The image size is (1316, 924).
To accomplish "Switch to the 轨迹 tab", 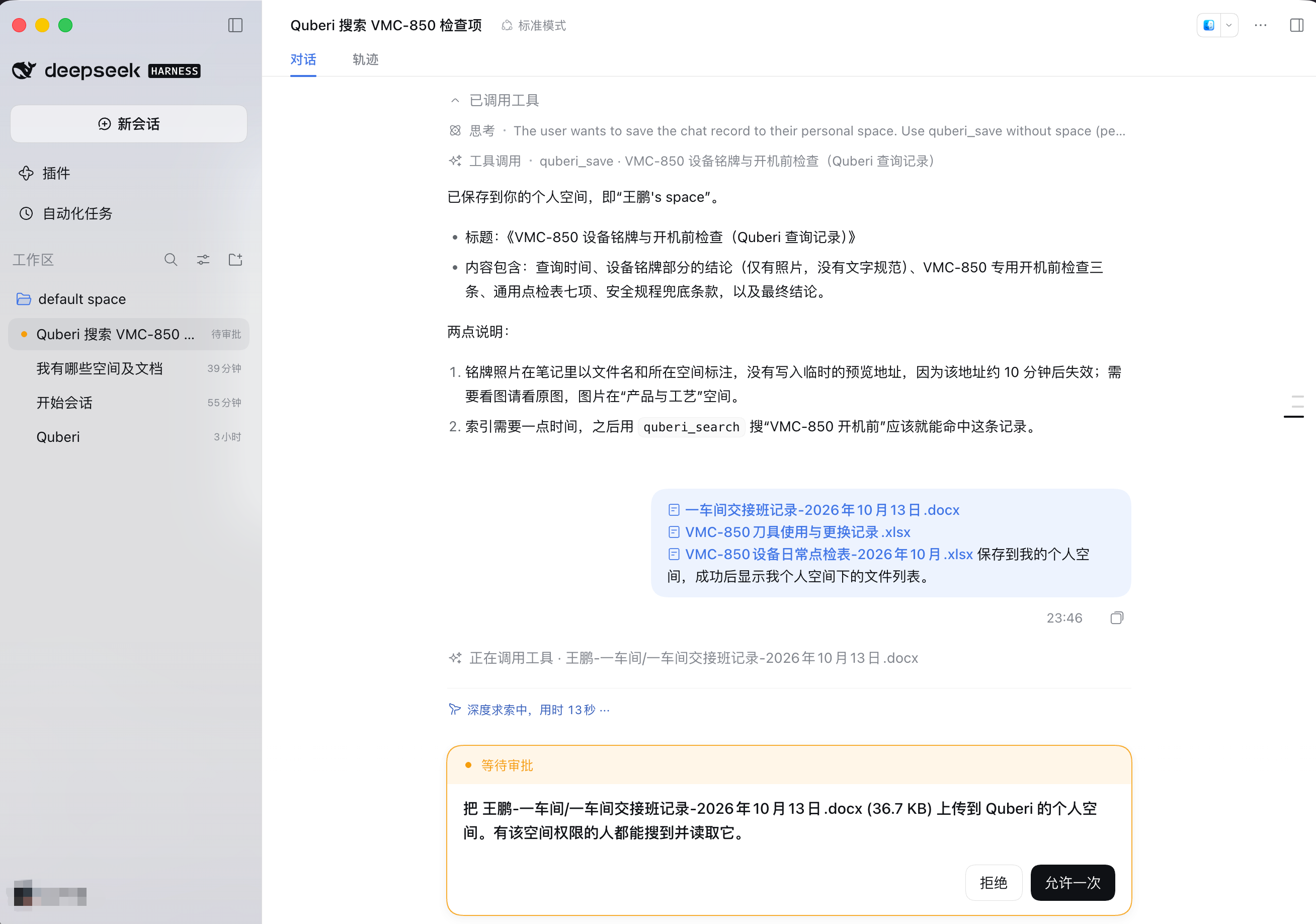I will point(366,60).
